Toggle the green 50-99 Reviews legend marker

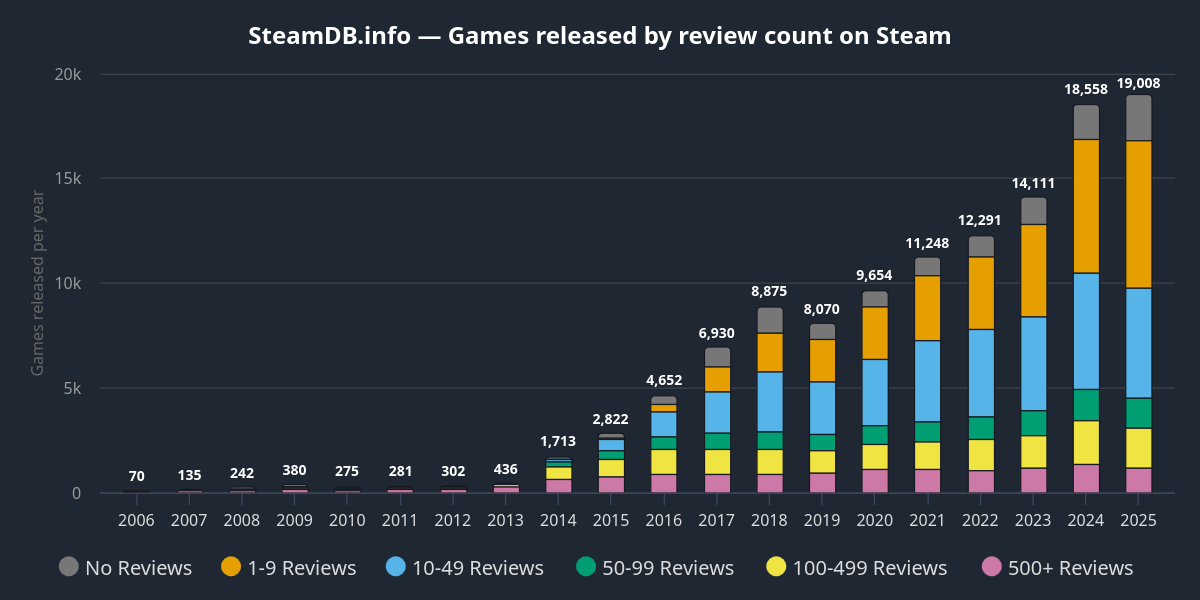587,567
